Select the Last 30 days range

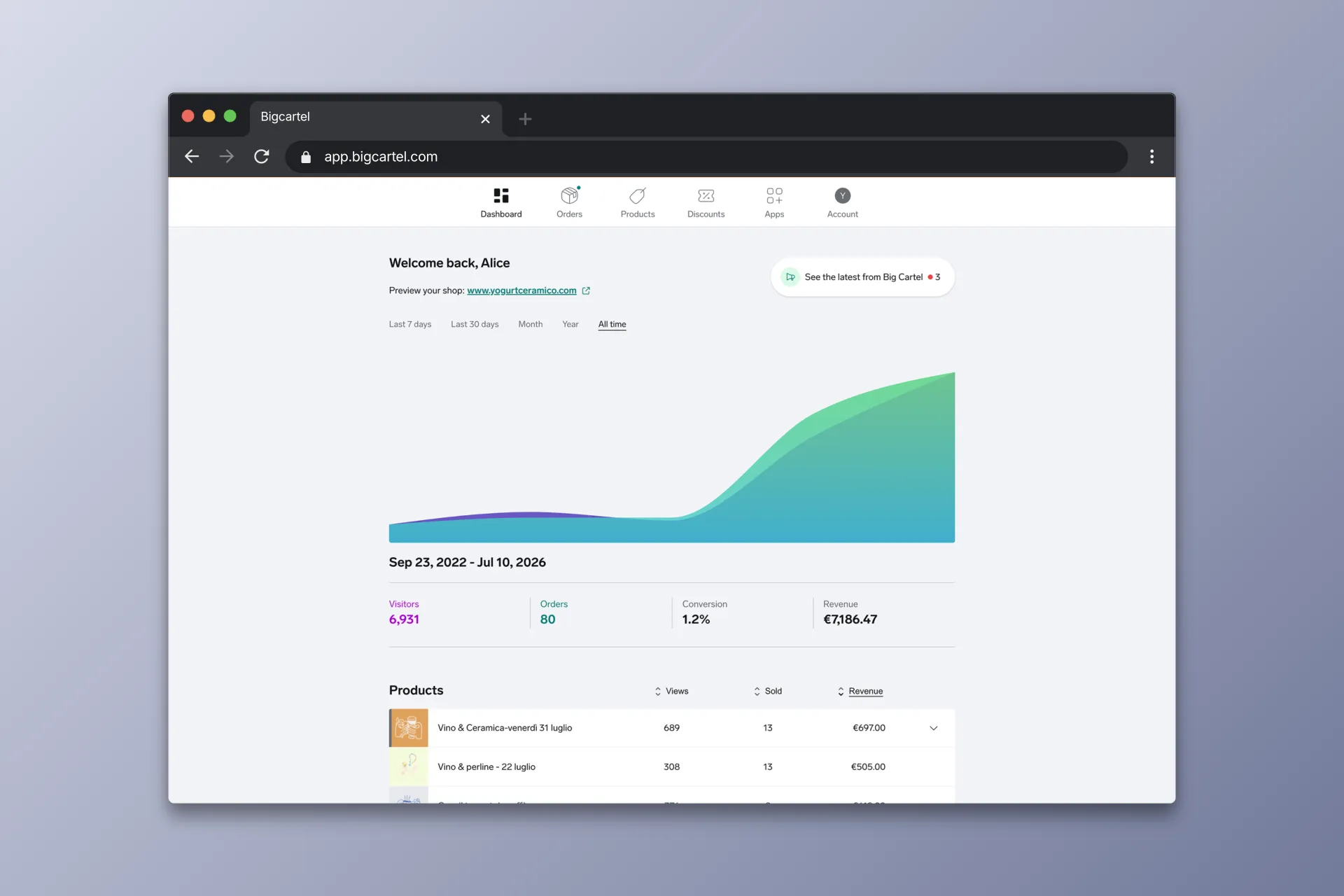pyautogui.click(x=475, y=324)
